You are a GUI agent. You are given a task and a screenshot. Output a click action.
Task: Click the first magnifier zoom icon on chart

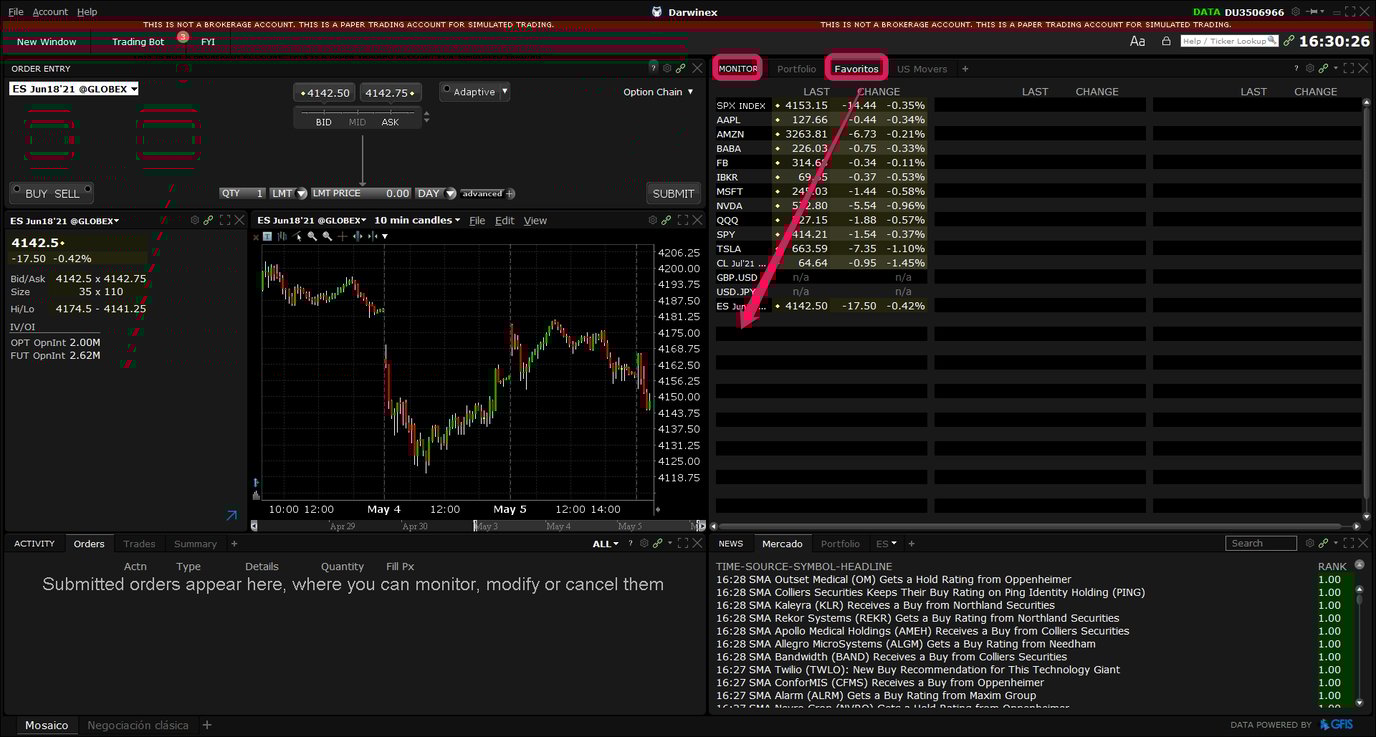click(x=312, y=237)
